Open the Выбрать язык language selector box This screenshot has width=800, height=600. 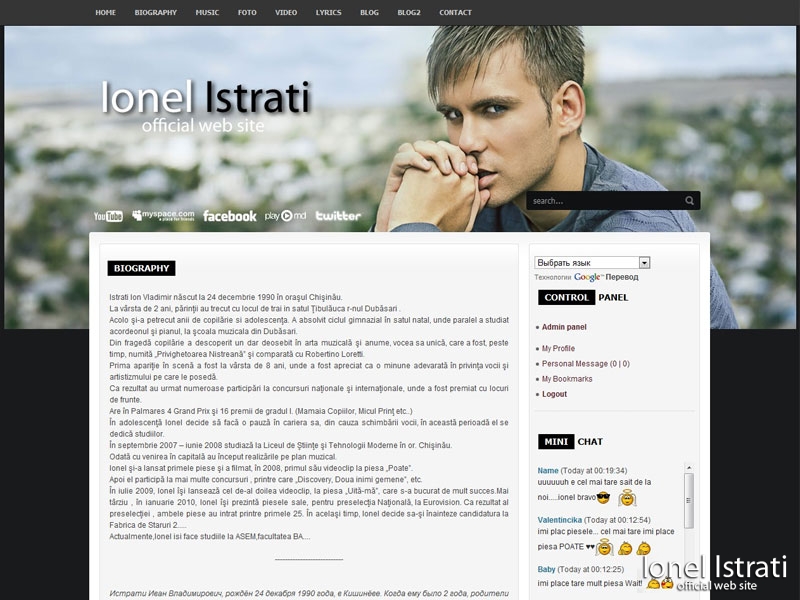[592, 263]
